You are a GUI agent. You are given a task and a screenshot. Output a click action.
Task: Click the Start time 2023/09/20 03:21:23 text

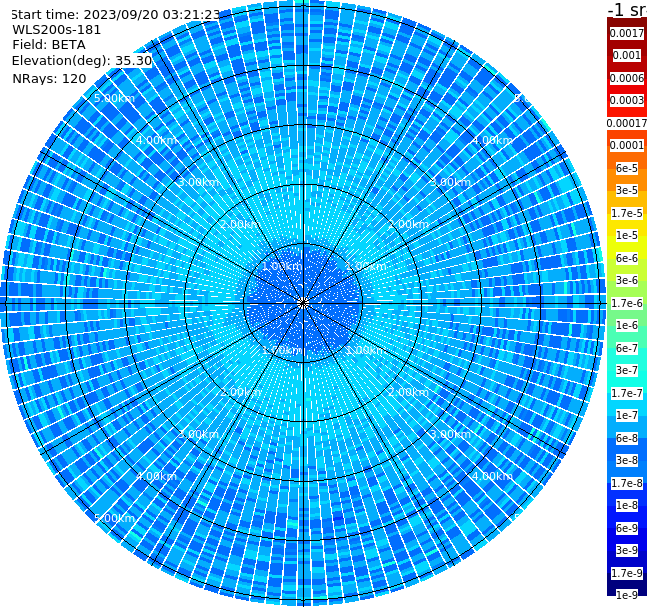[115, 14]
